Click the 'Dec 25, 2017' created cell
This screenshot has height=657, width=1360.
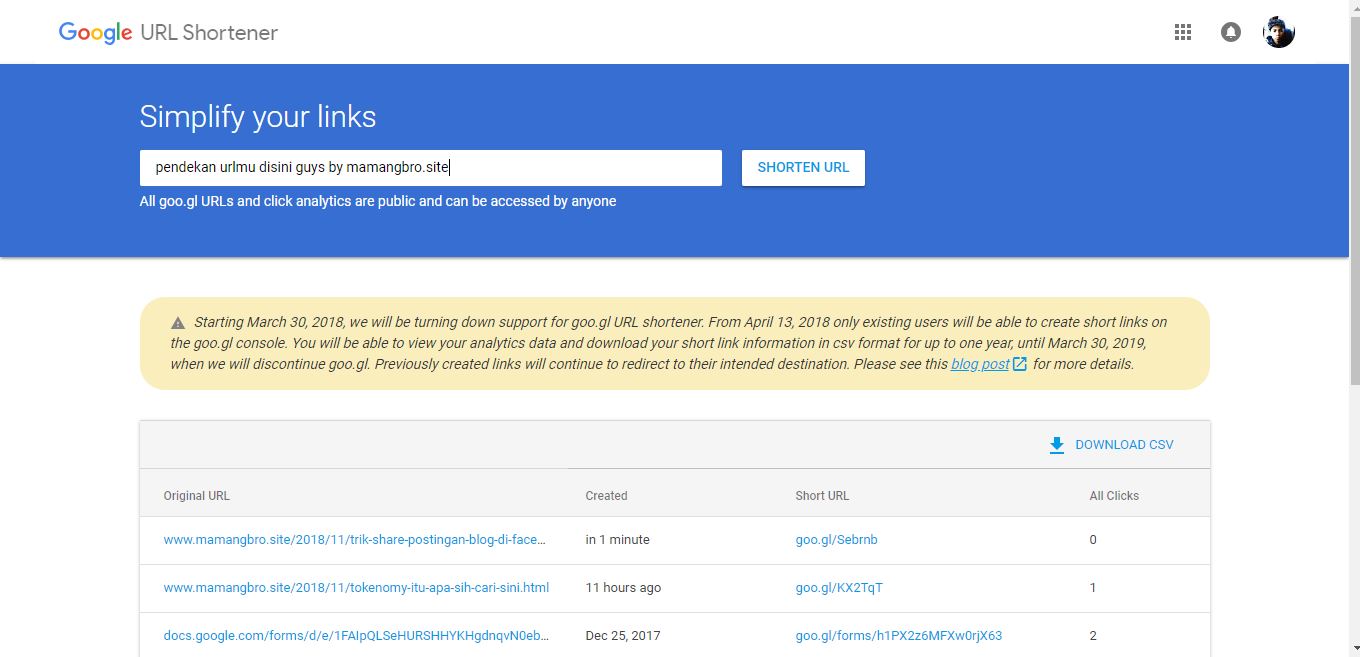(623, 635)
